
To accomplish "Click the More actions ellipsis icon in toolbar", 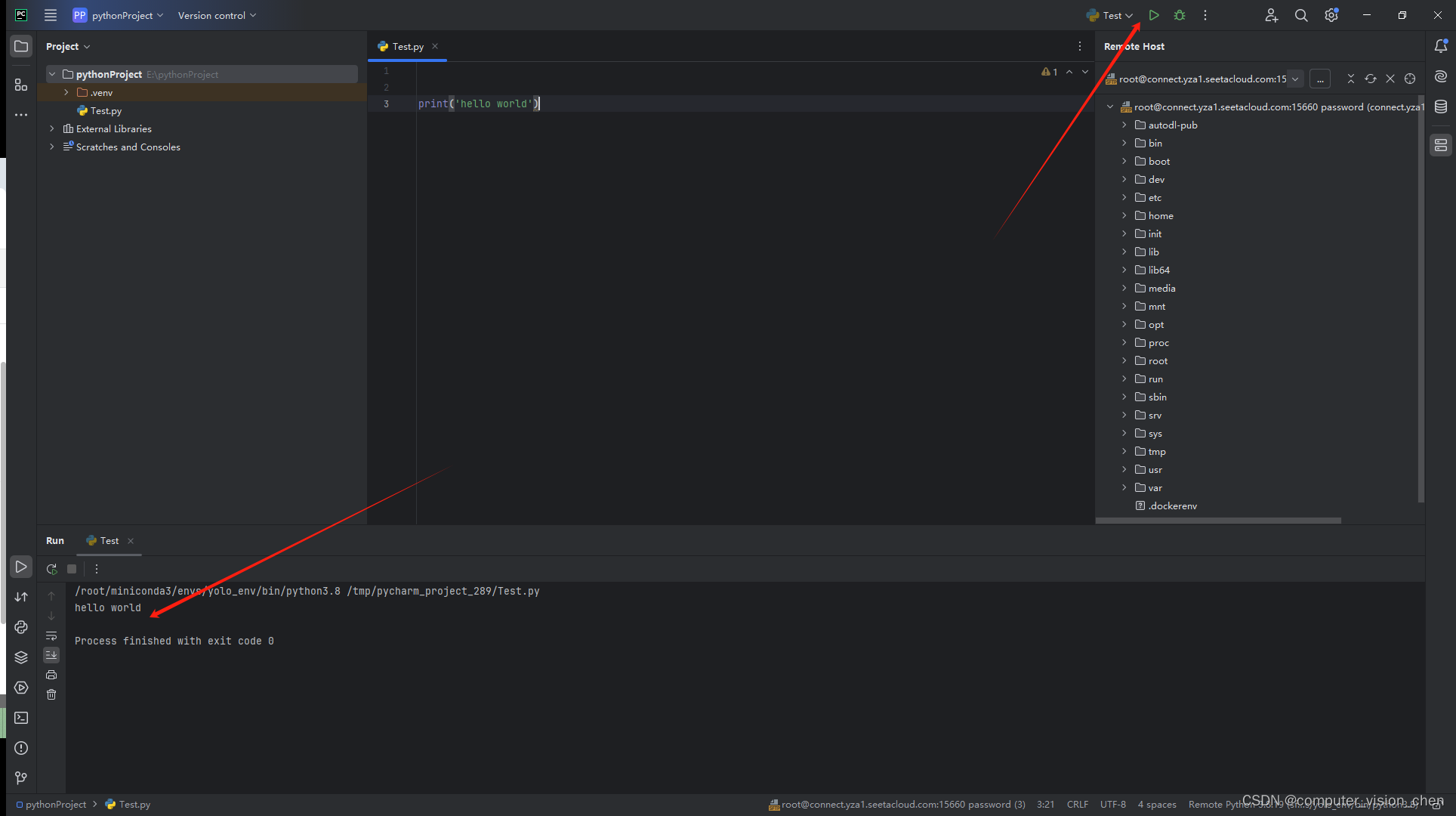I will click(1205, 14).
